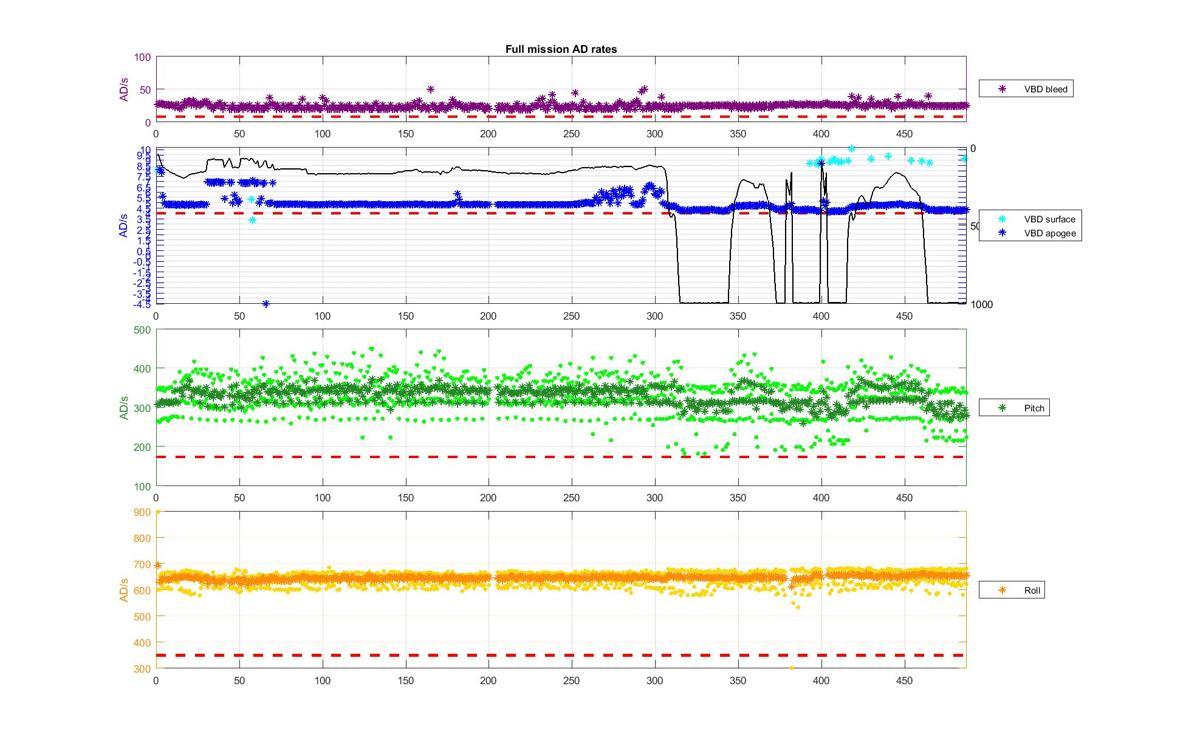This screenshot has height=751, width=1200.
Task: Click the red dashed threshold line in VBD bleed plot
Action: pyautogui.click(x=560, y=117)
